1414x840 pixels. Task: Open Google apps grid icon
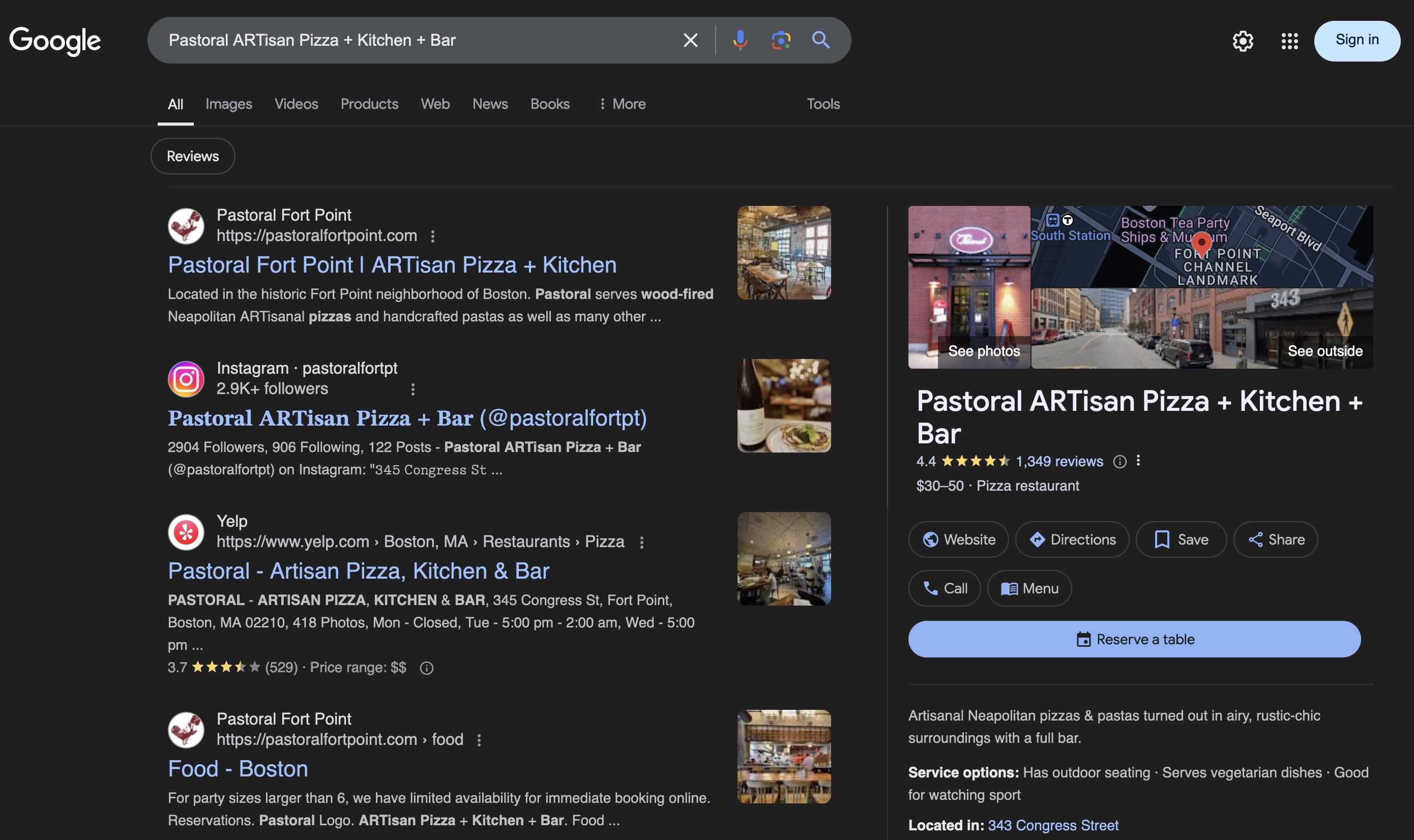point(1289,41)
